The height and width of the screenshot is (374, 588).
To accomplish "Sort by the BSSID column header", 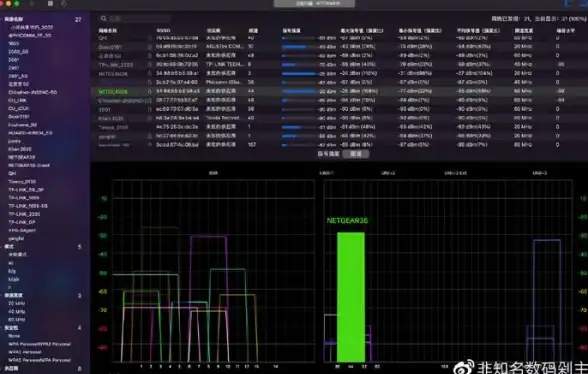I will point(164,30).
